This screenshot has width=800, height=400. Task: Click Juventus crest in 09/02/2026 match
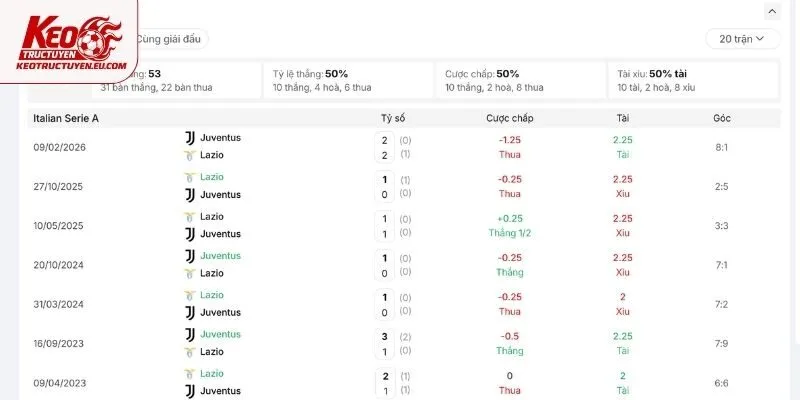[x=190, y=138]
